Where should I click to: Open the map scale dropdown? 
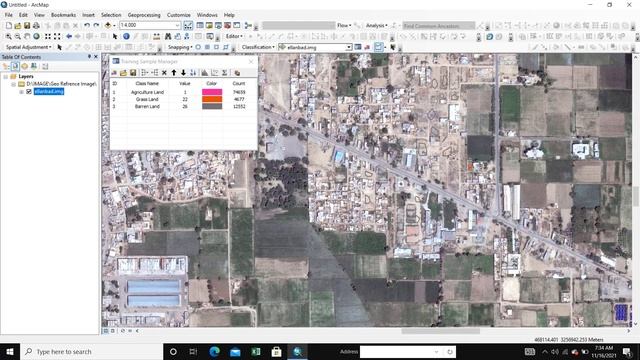[177, 26]
